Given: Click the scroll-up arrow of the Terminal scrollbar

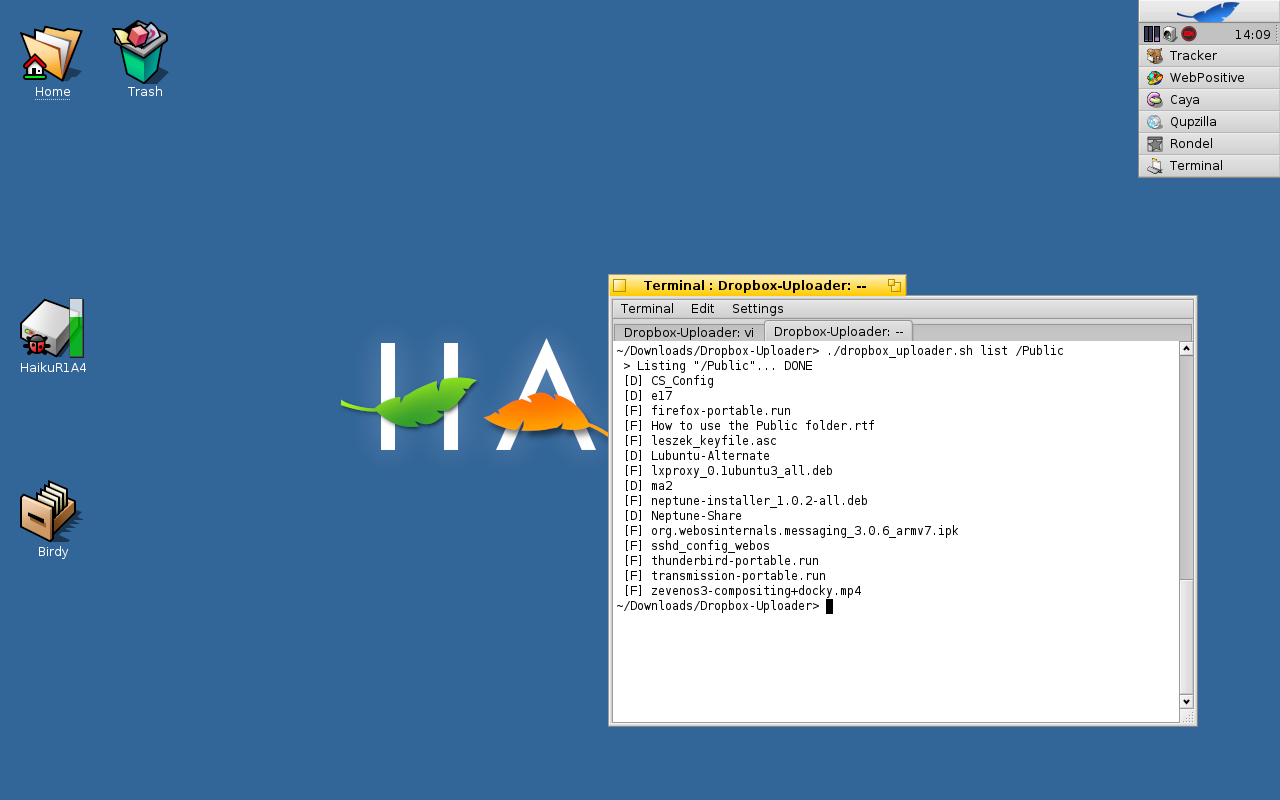Looking at the screenshot, I should tap(1186, 349).
